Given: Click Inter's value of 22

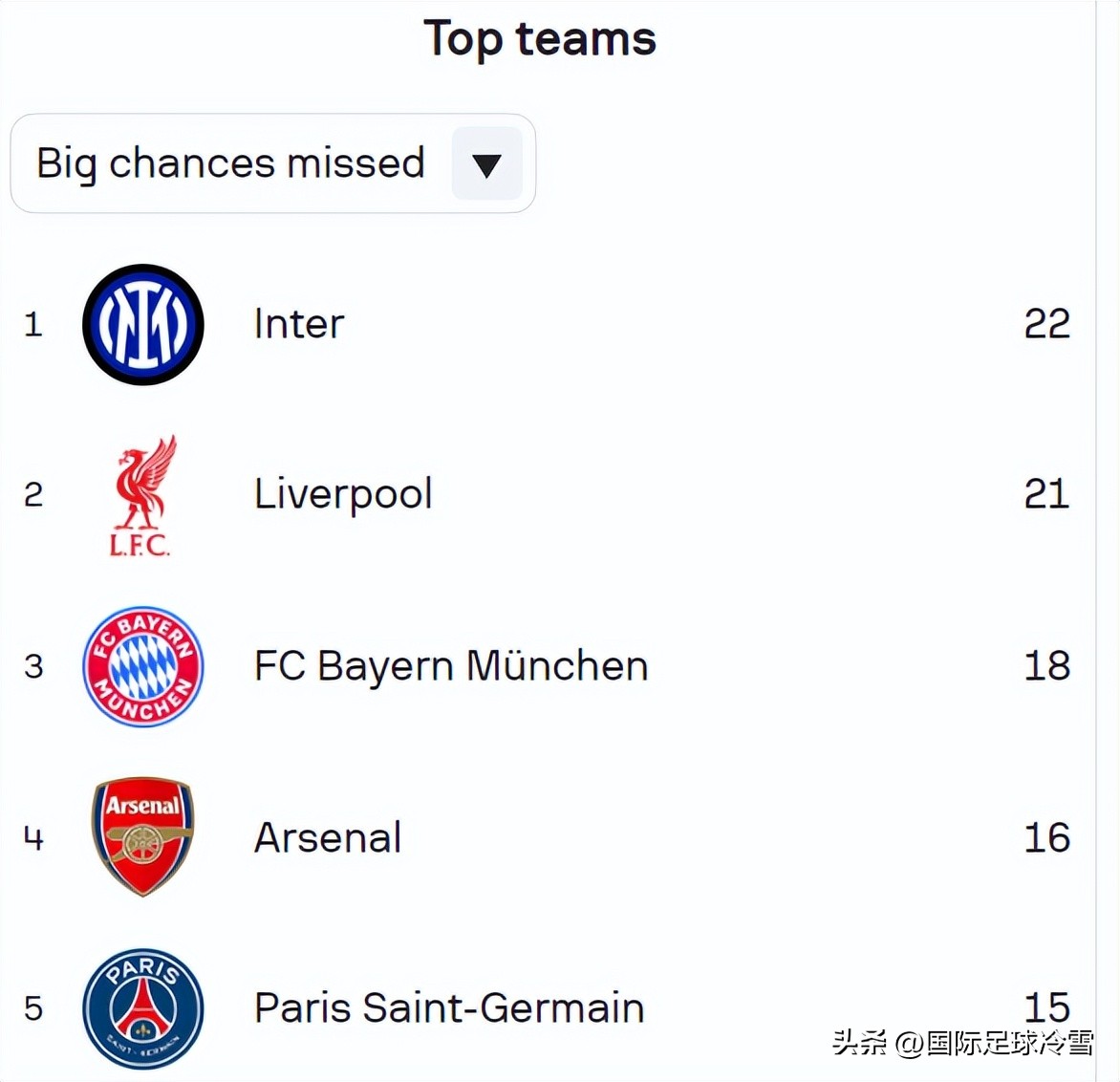Looking at the screenshot, I should 1046,324.
